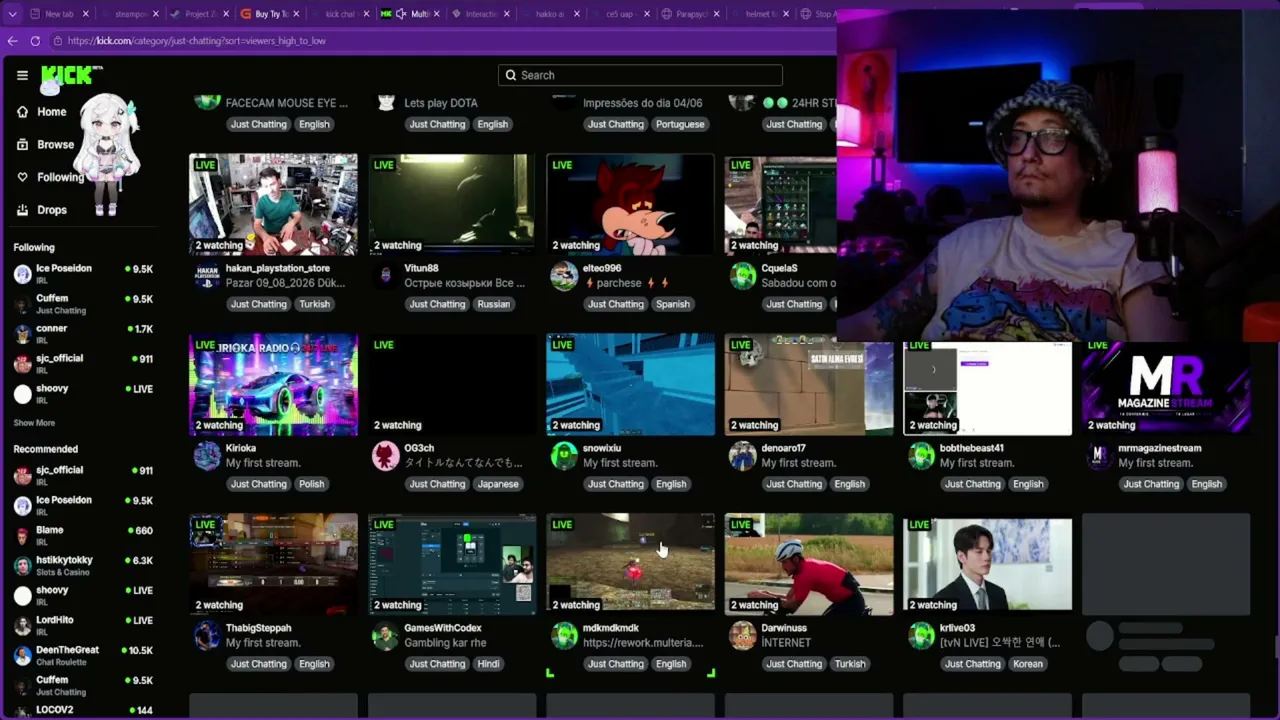
Task: Open mrmagazinestream's channel avatar
Action: point(1100,456)
